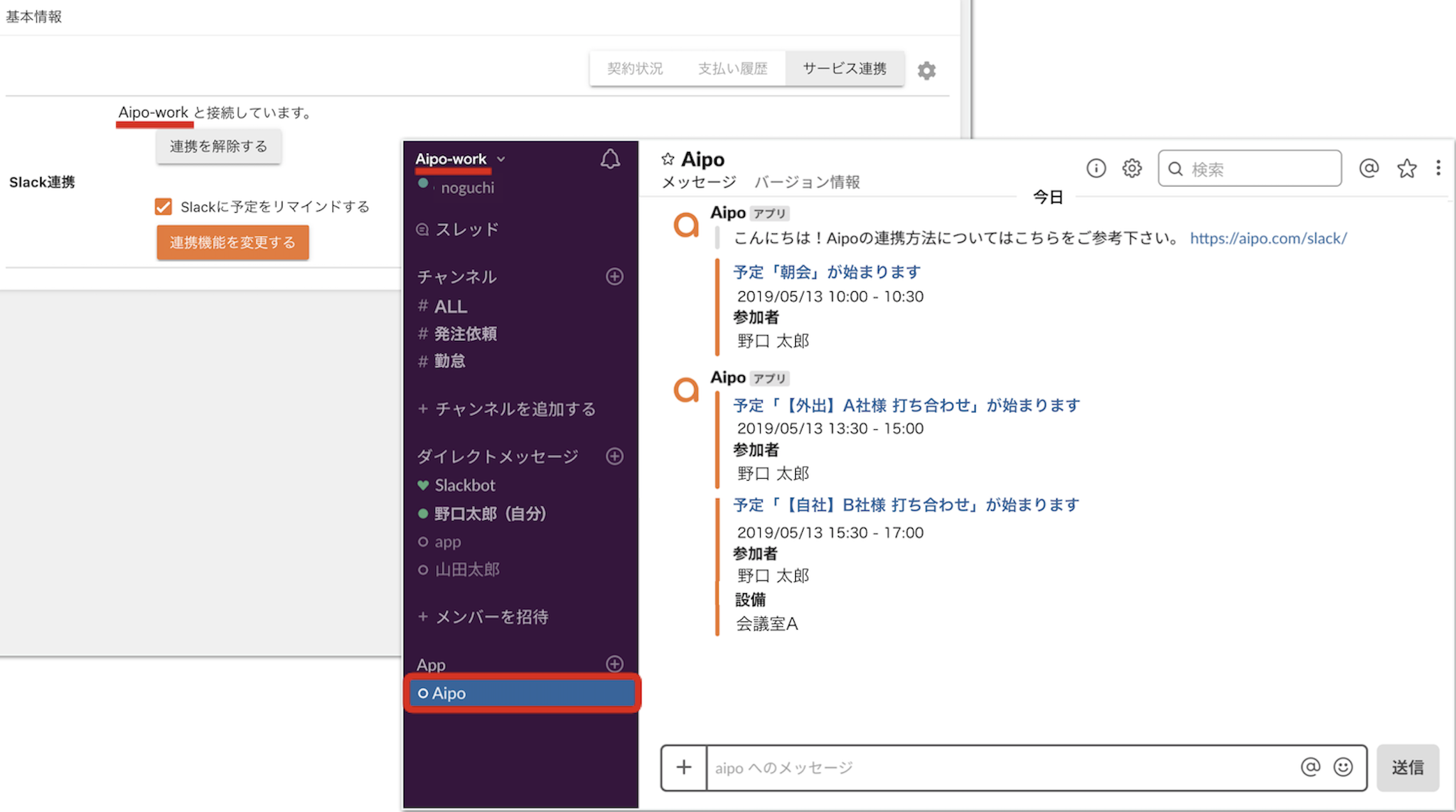Open the 予定「朝会」が始まります link

click(827, 272)
